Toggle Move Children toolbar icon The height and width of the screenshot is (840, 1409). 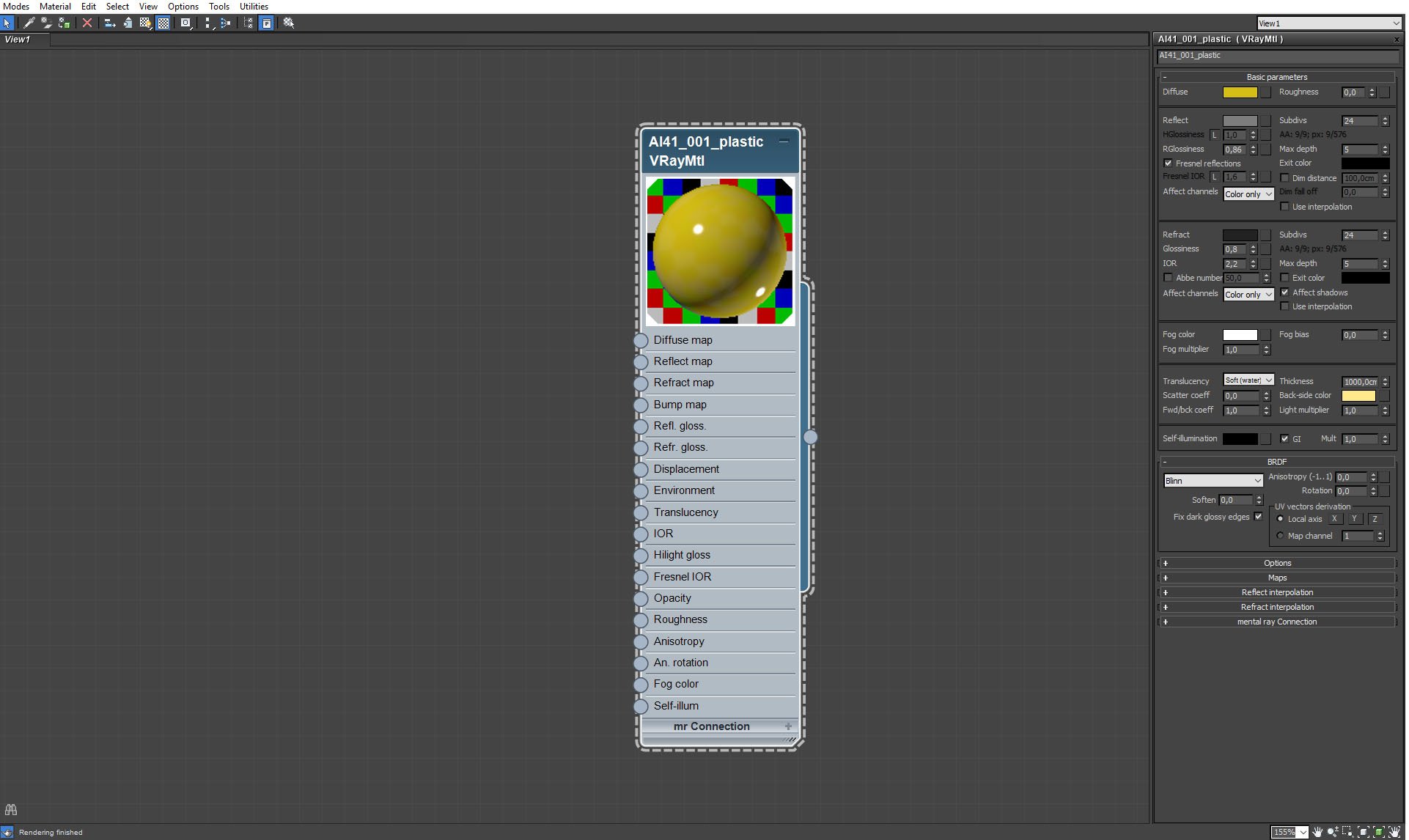[110, 23]
